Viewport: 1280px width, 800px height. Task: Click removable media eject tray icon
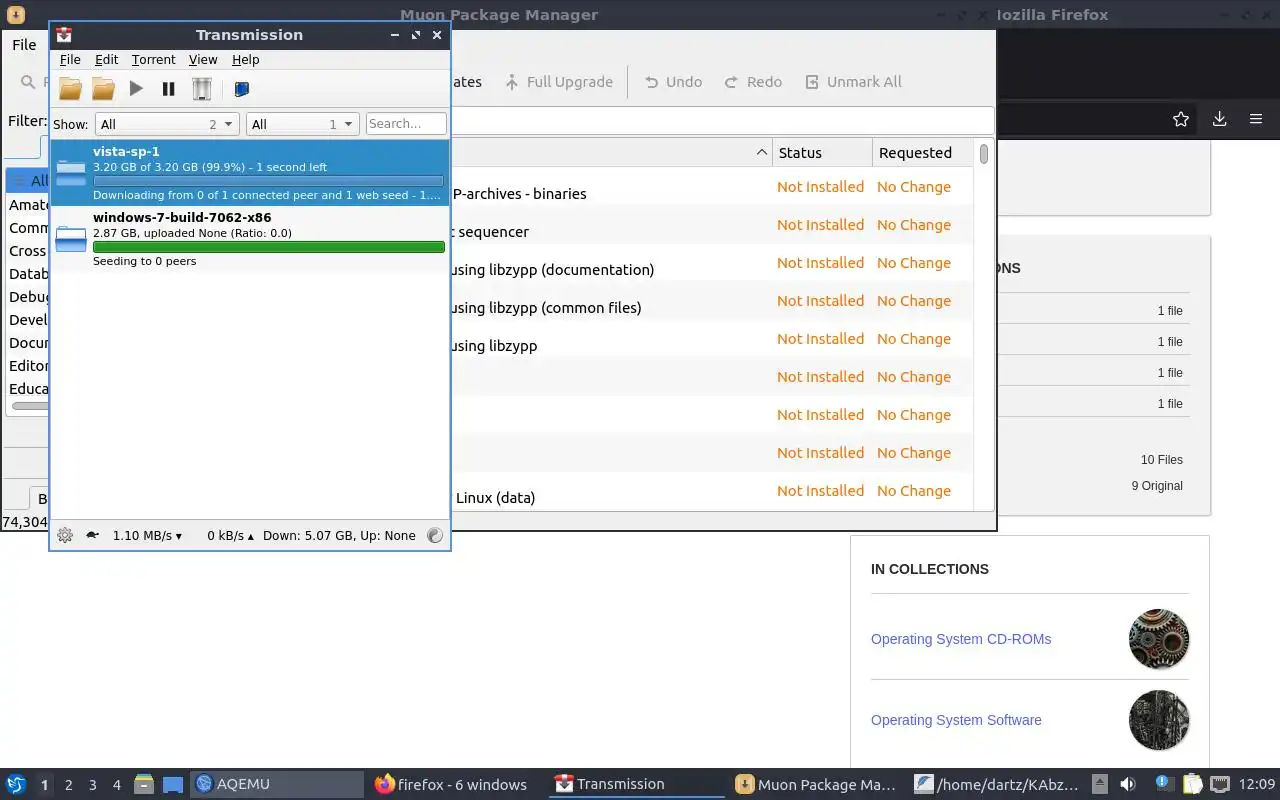[1100, 784]
